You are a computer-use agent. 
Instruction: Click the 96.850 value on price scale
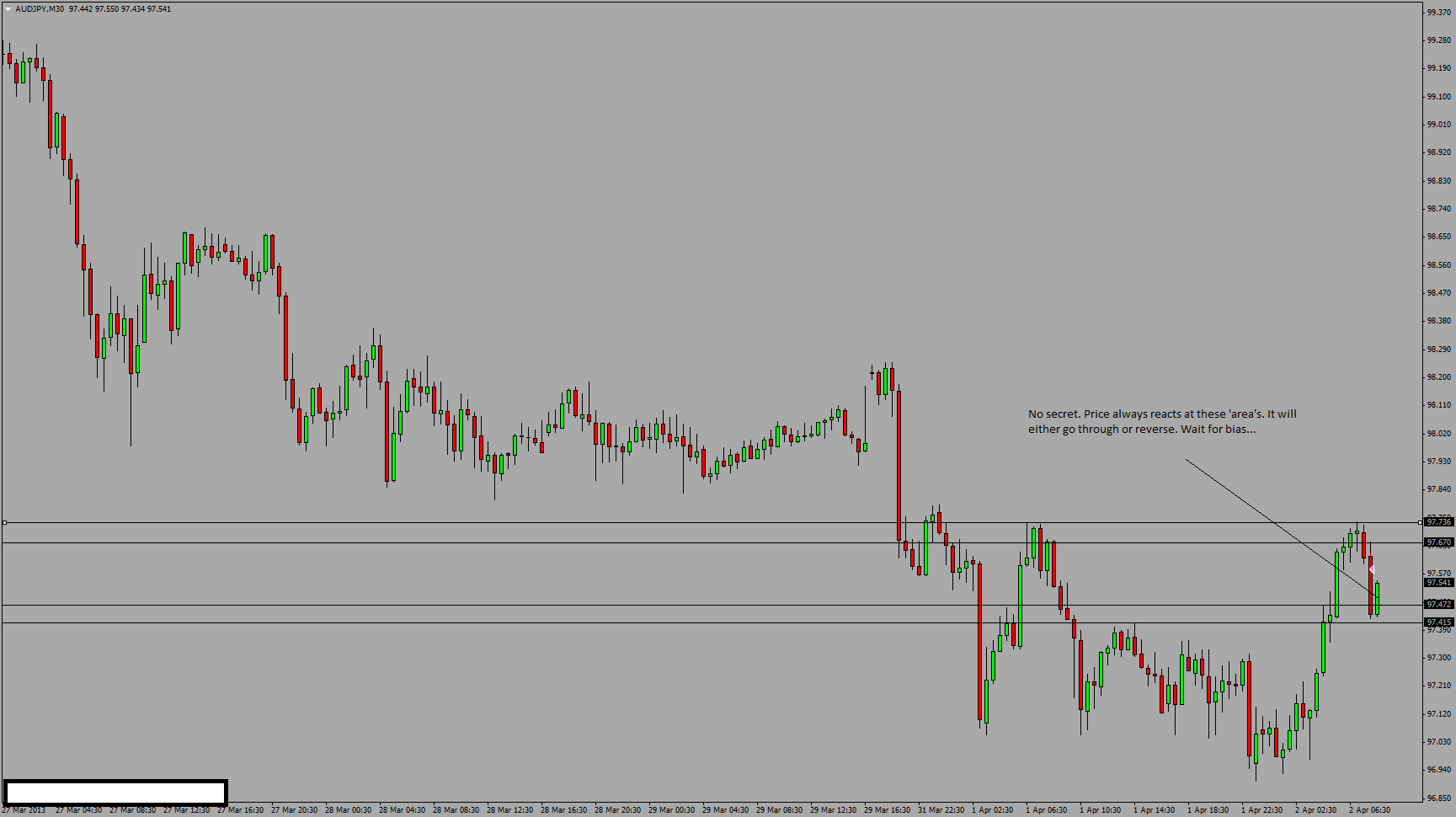click(x=1439, y=798)
